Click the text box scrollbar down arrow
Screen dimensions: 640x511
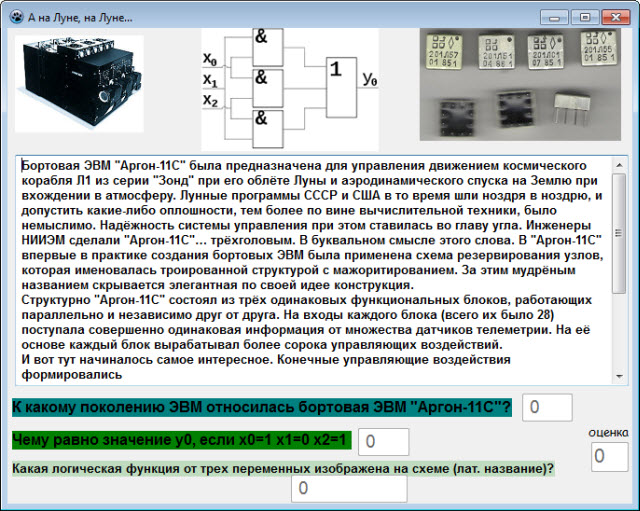[618, 375]
